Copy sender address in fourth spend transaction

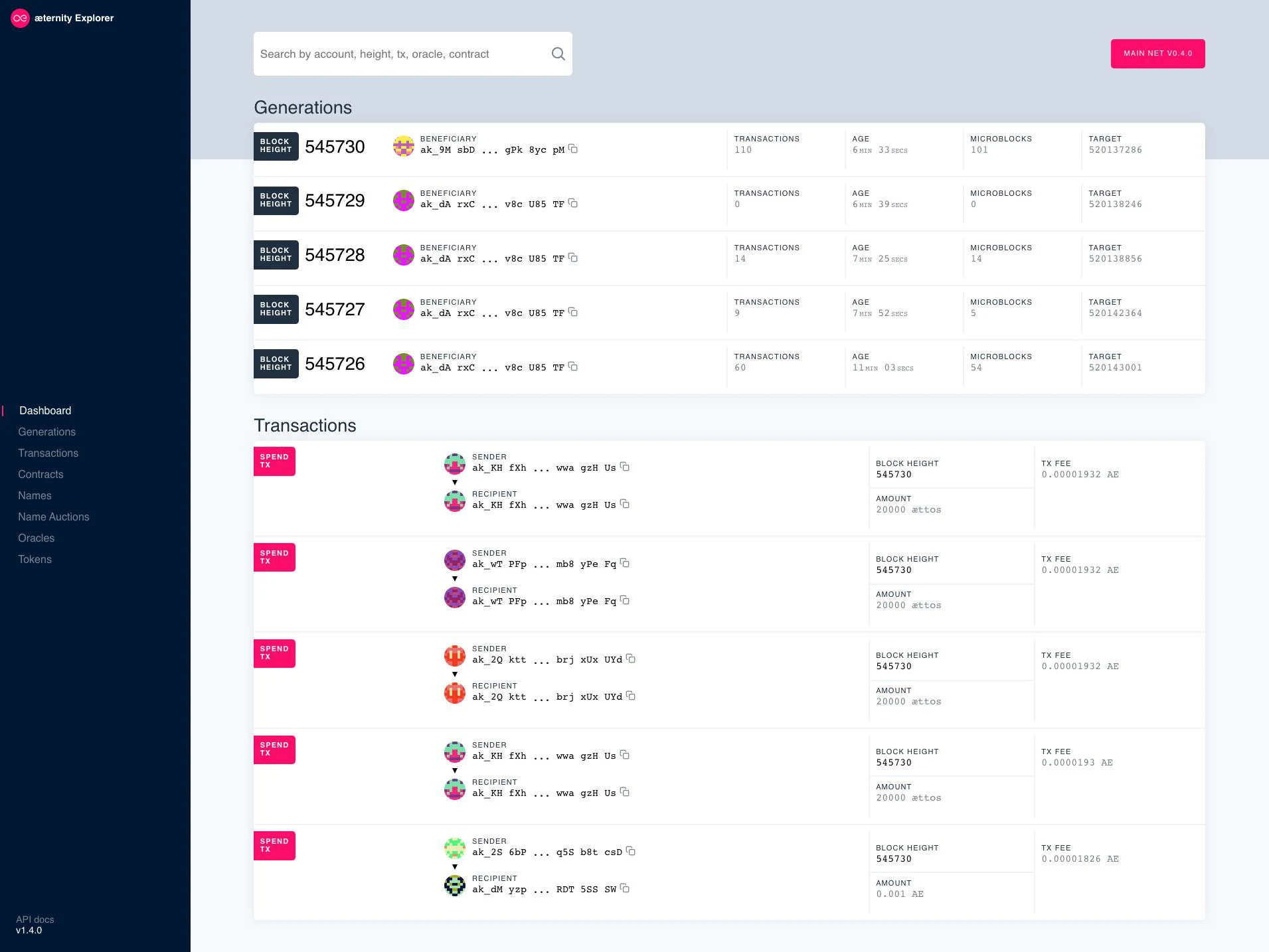625,755
